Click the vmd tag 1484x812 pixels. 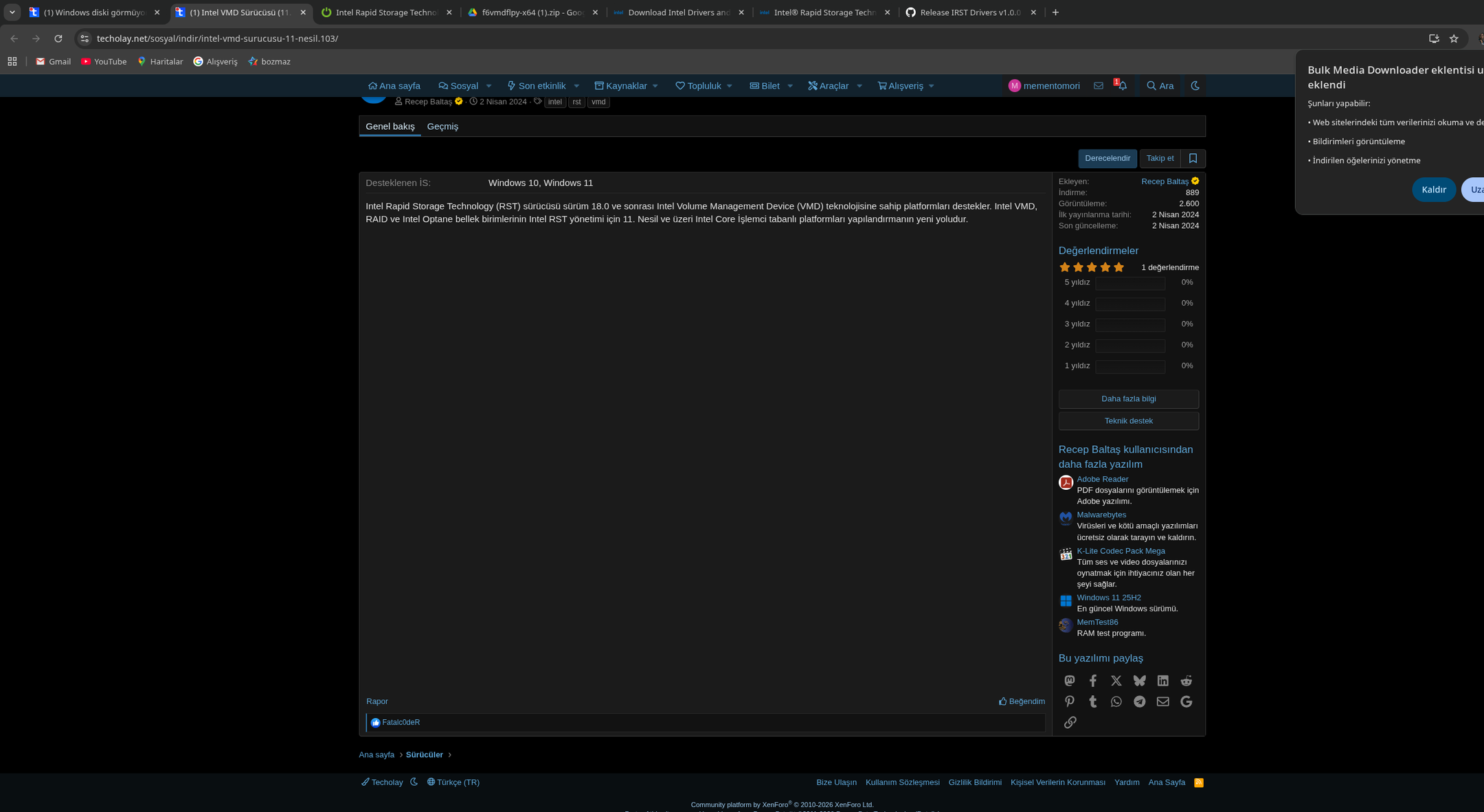click(x=598, y=102)
